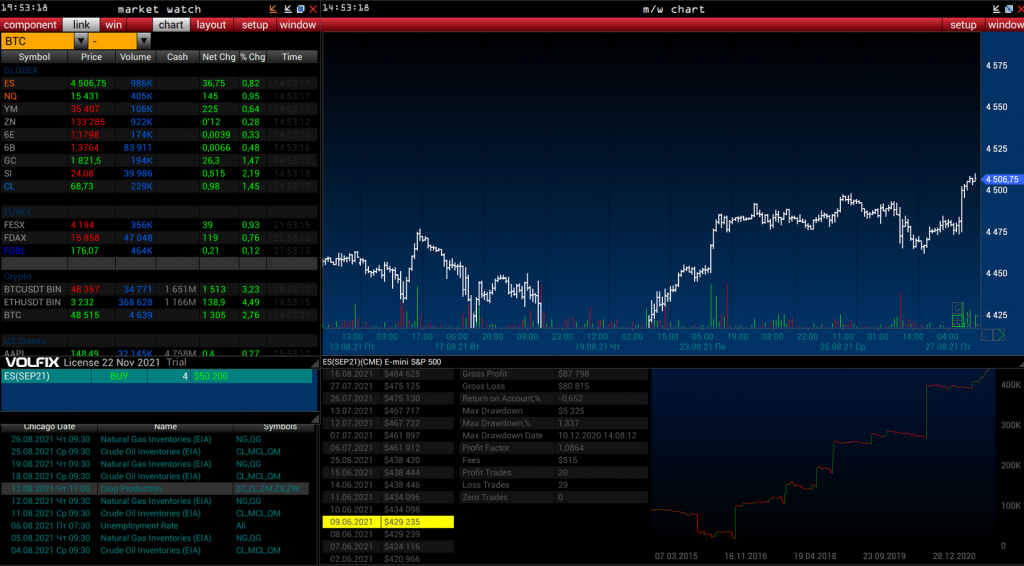This screenshot has width=1024, height=566.
Task: Toggle the win button in market watch
Action: 113,24
